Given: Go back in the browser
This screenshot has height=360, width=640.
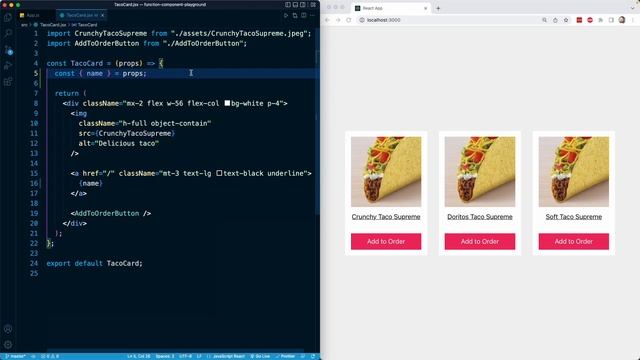Looking at the screenshot, I should tap(327, 20).
